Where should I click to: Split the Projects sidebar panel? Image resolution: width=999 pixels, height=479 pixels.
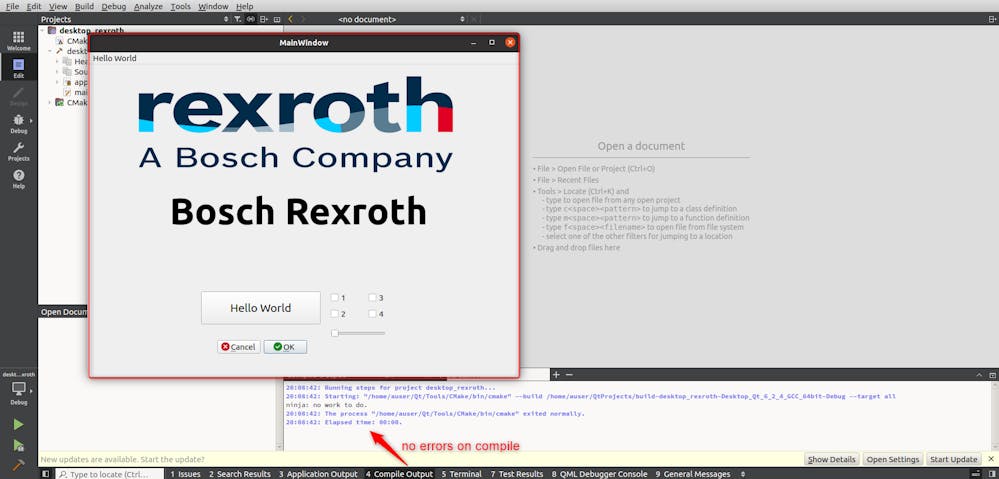tap(264, 20)
